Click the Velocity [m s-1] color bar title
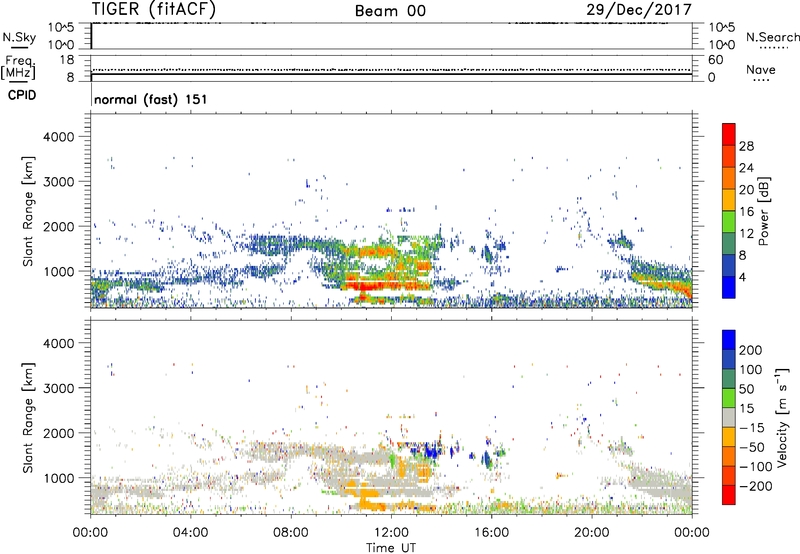 (x=782, y=417)
